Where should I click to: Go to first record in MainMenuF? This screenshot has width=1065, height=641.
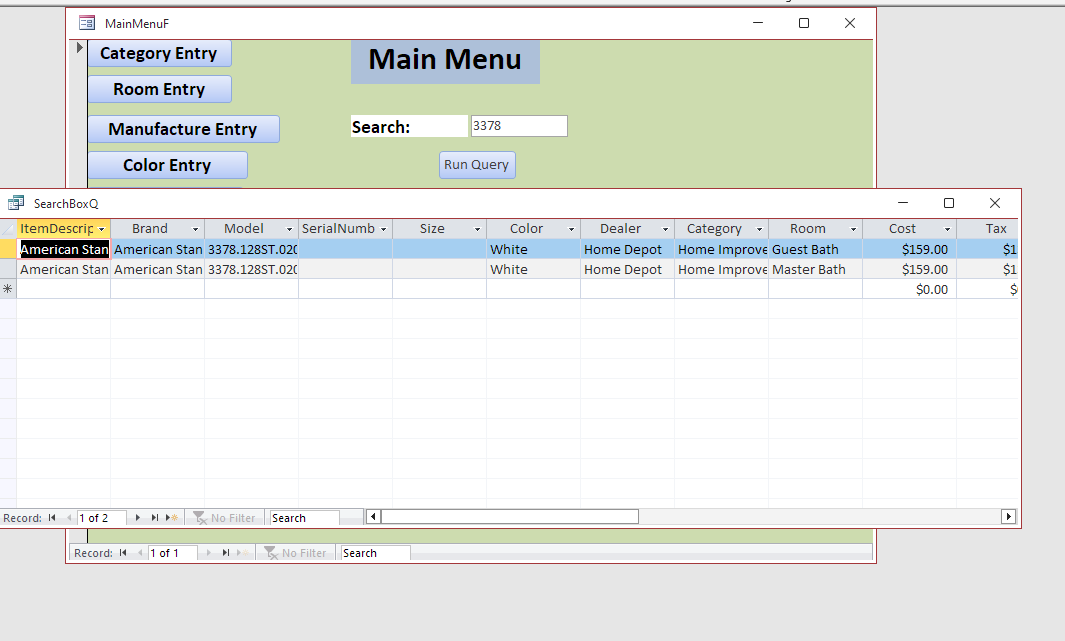pos(123,553)
